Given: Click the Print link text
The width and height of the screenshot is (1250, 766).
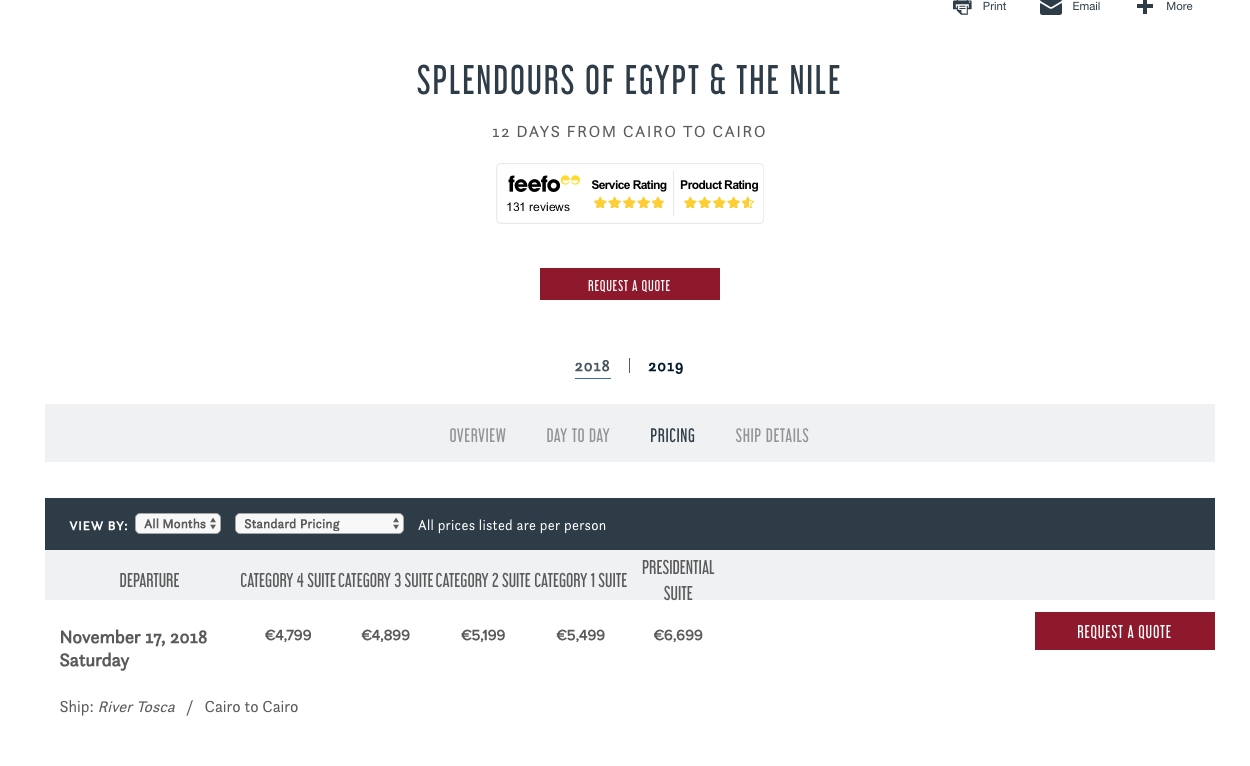Looking at the screenshot, I should 994,7.
